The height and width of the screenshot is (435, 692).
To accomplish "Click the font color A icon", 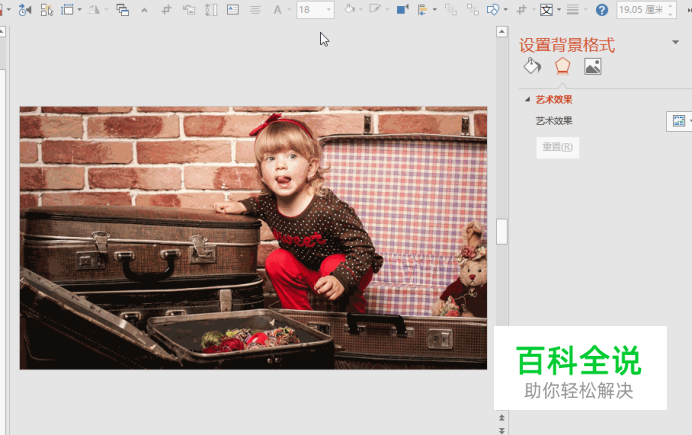I will [277, 10].
